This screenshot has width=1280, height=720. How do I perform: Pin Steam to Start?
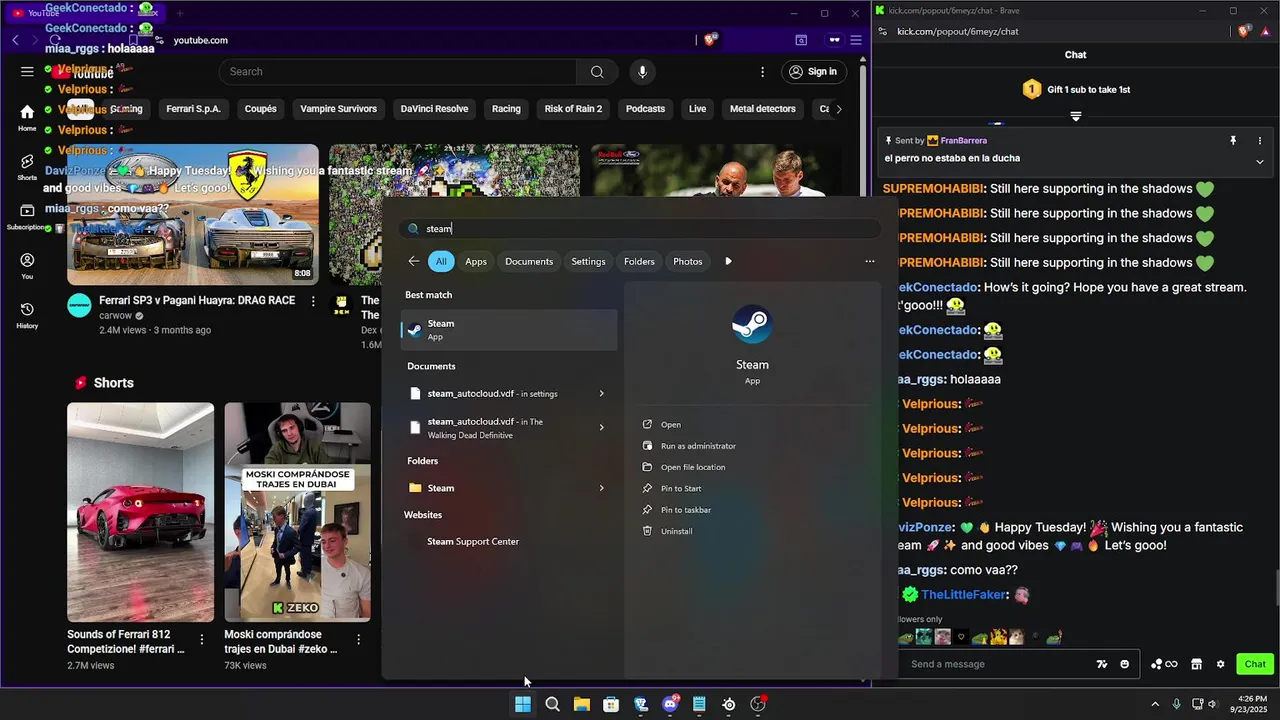pos(681,488)
